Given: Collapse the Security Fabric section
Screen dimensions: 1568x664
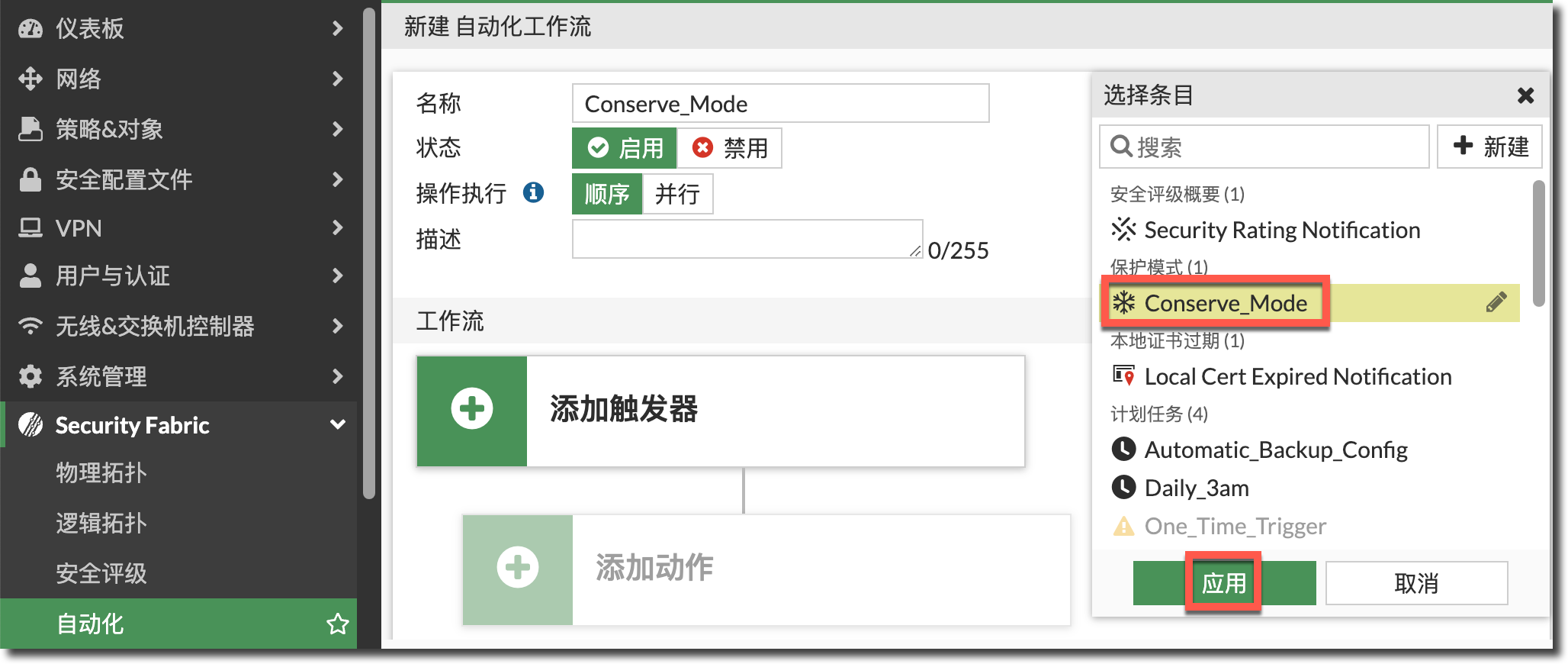Looking at the screenshot, I should [337, 424].
